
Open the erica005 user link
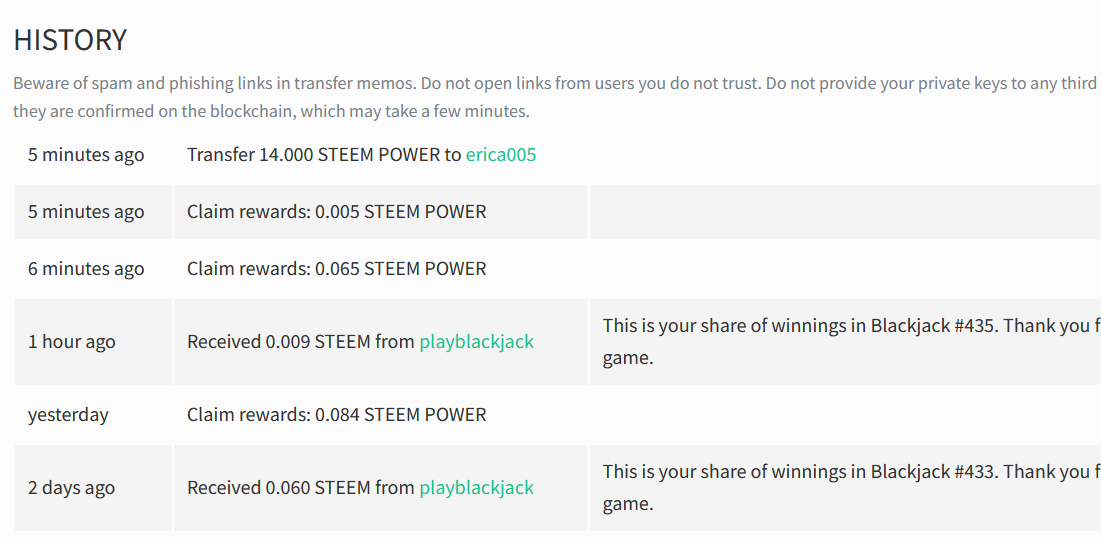pyautogui.click(x=501, y=155)
